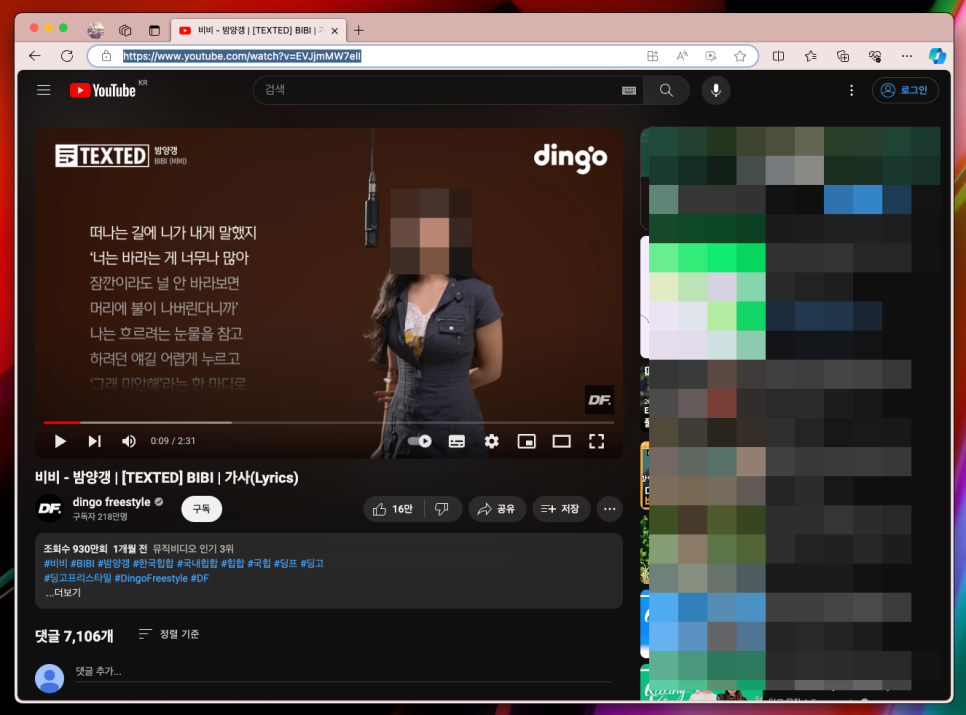Open the app available icon in address bar
The image size is (966, 715).
coord(652,56)
